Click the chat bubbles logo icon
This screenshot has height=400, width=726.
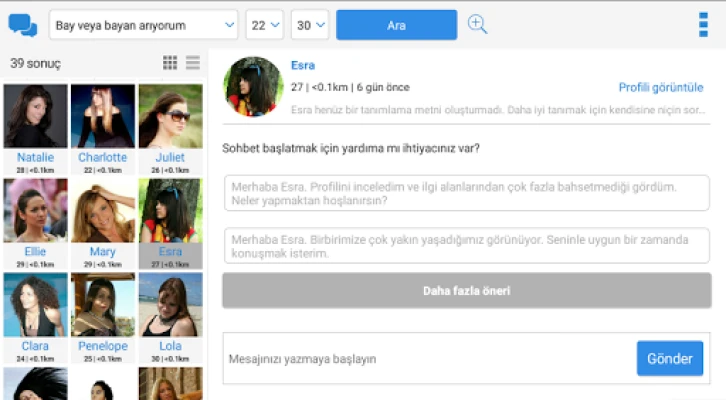click(x=22, y=25)
